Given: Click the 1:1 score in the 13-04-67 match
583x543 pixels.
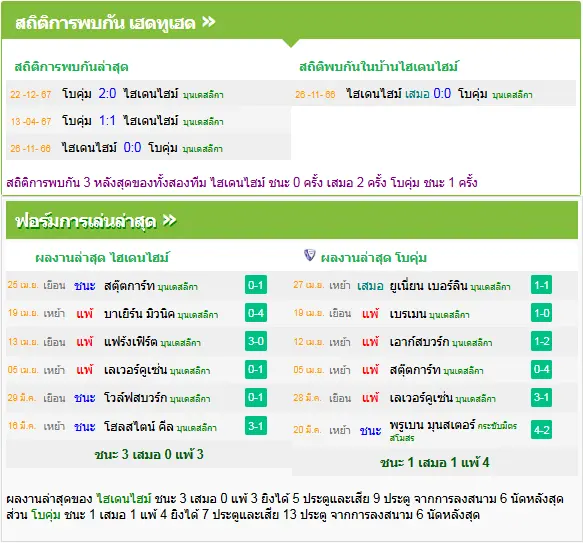Looking at the screenshot, I should click(x=107, y=121).
